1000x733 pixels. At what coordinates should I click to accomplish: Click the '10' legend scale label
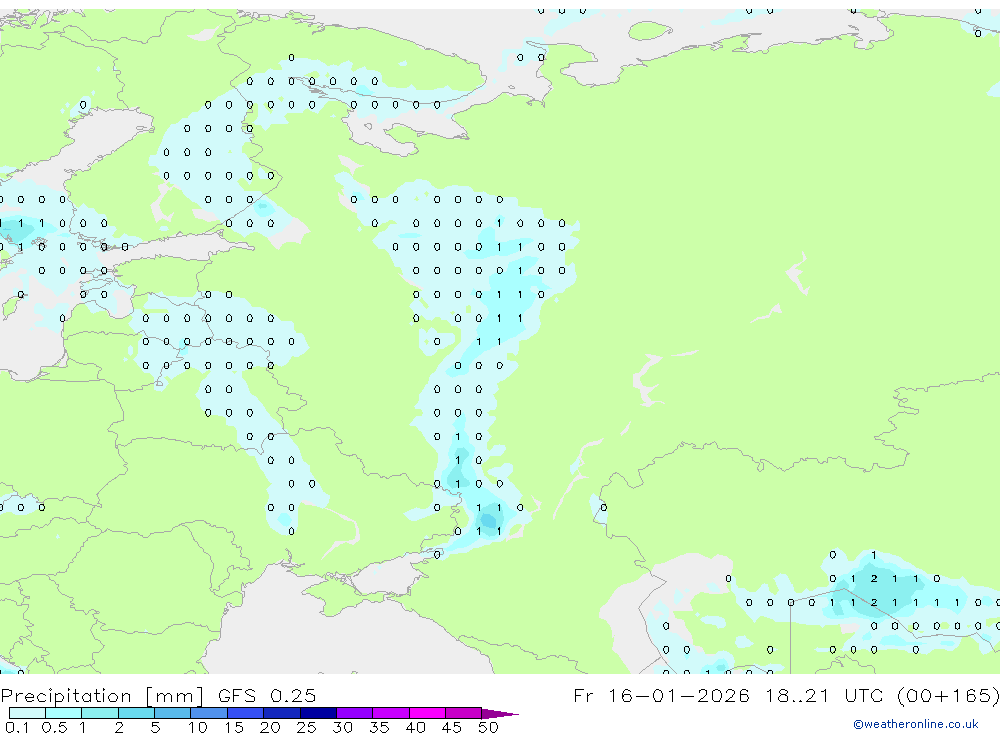(198, 727)
